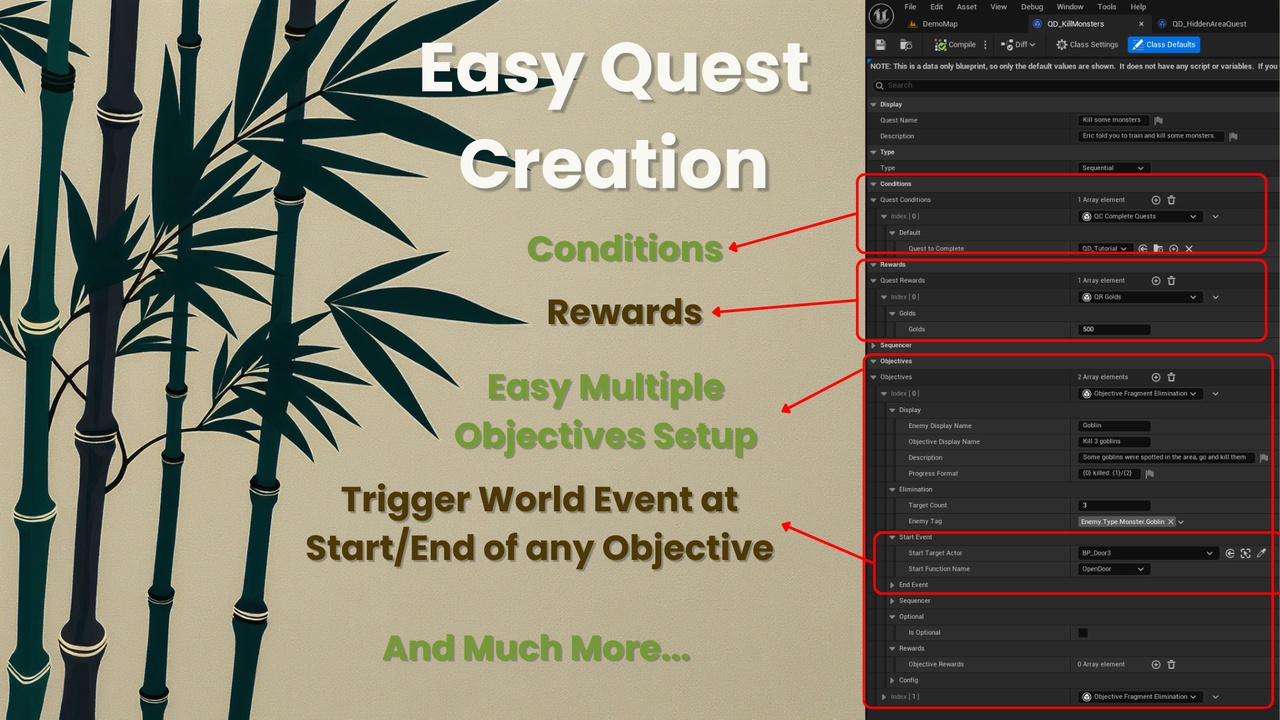
Task: Edit the Target Count field
Action: point(1114,505)
